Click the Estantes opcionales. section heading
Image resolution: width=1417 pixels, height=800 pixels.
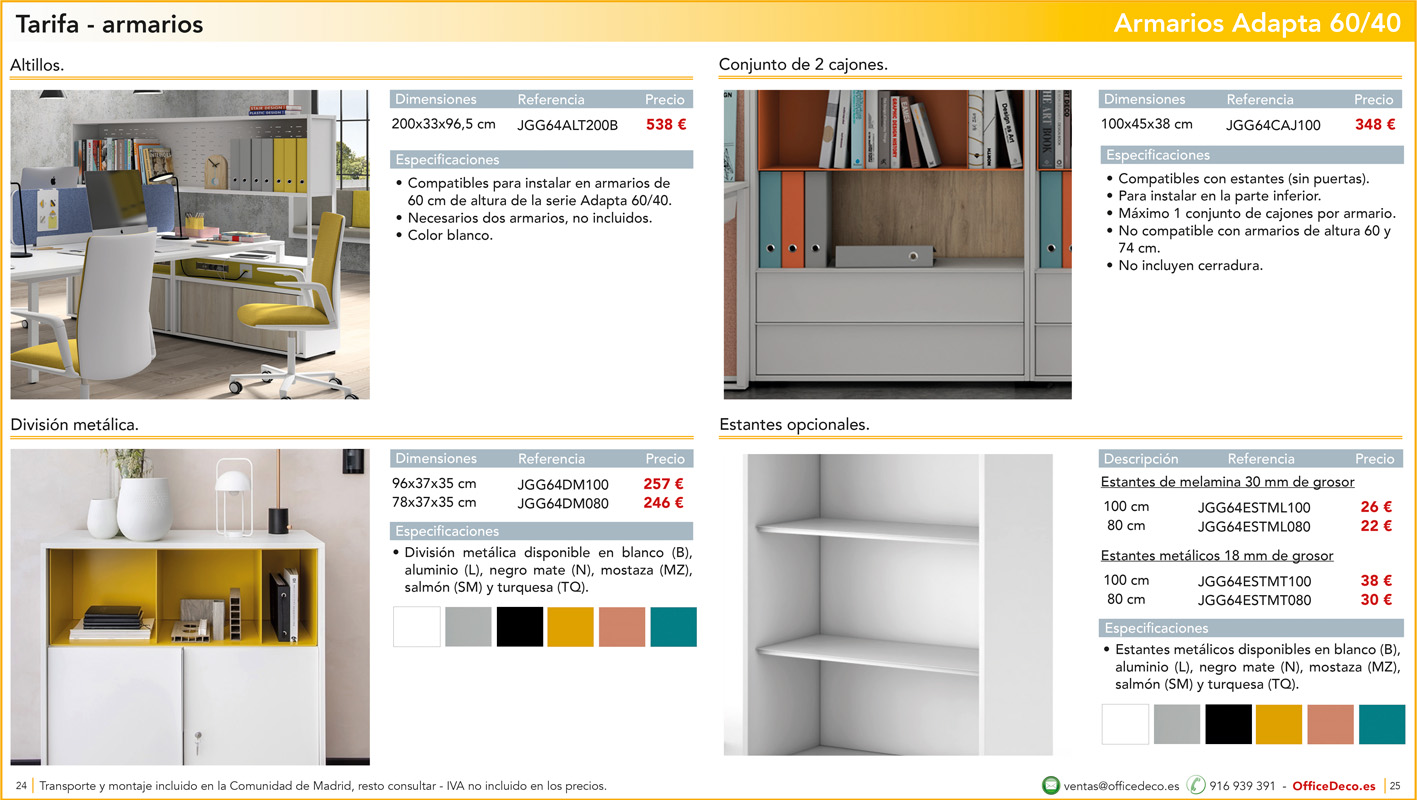click(x=794, y=425)
